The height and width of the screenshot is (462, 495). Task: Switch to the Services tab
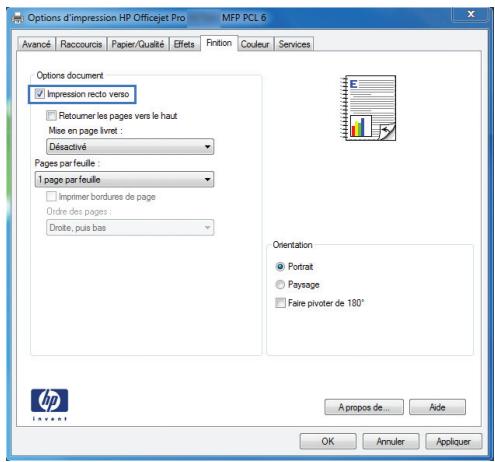[294, 44]
